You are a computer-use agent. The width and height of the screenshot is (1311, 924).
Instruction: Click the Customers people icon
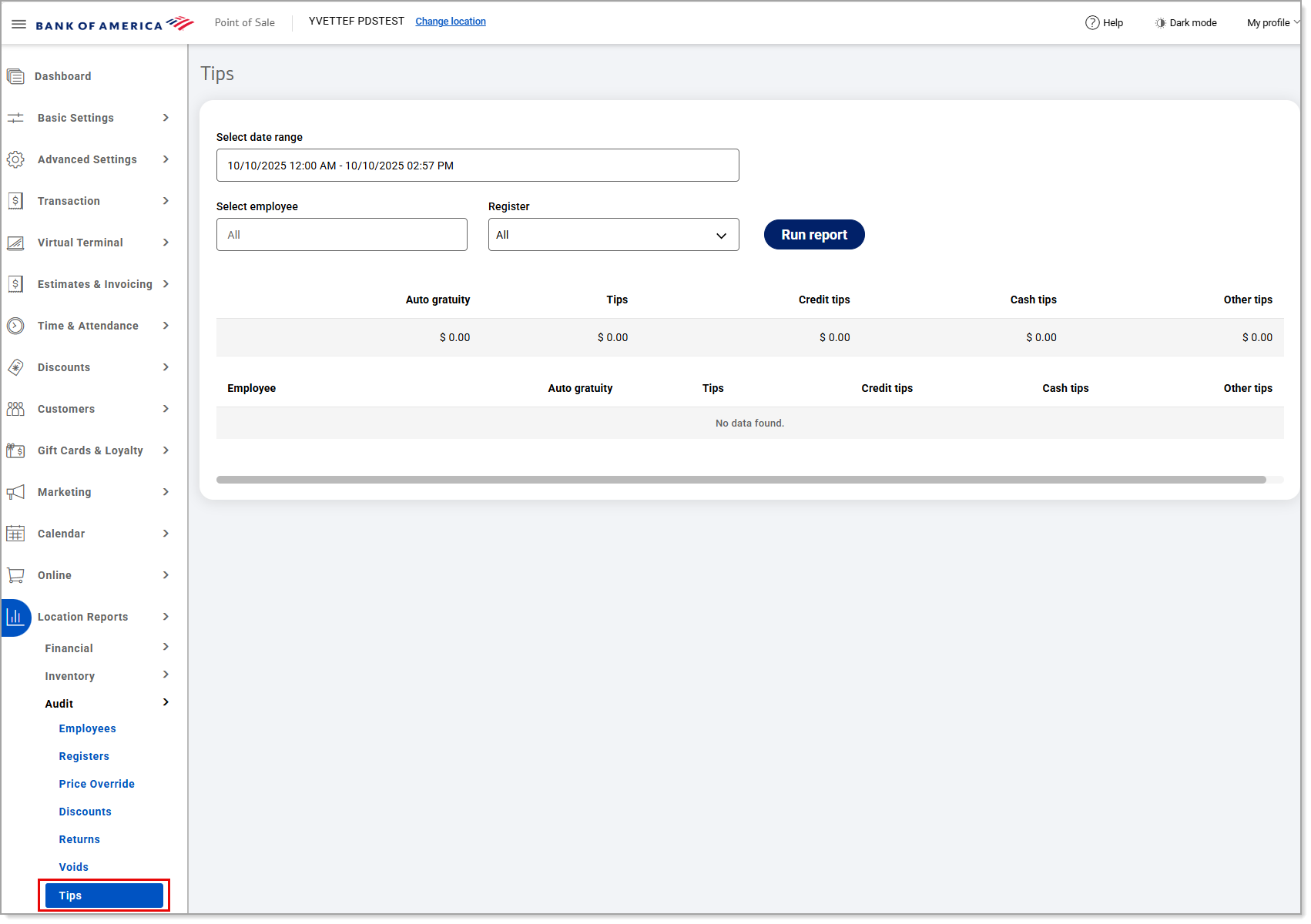[x=15, y=409]
